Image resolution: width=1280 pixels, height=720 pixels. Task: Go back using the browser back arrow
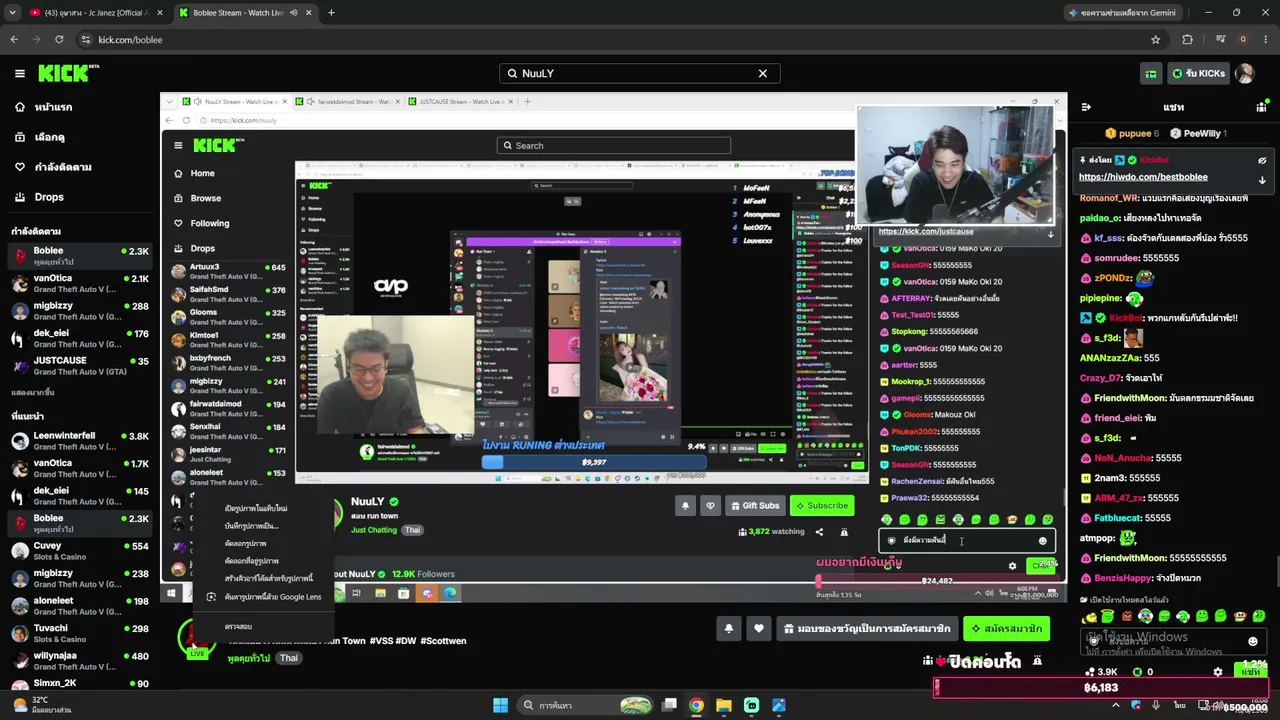(14, 39)
